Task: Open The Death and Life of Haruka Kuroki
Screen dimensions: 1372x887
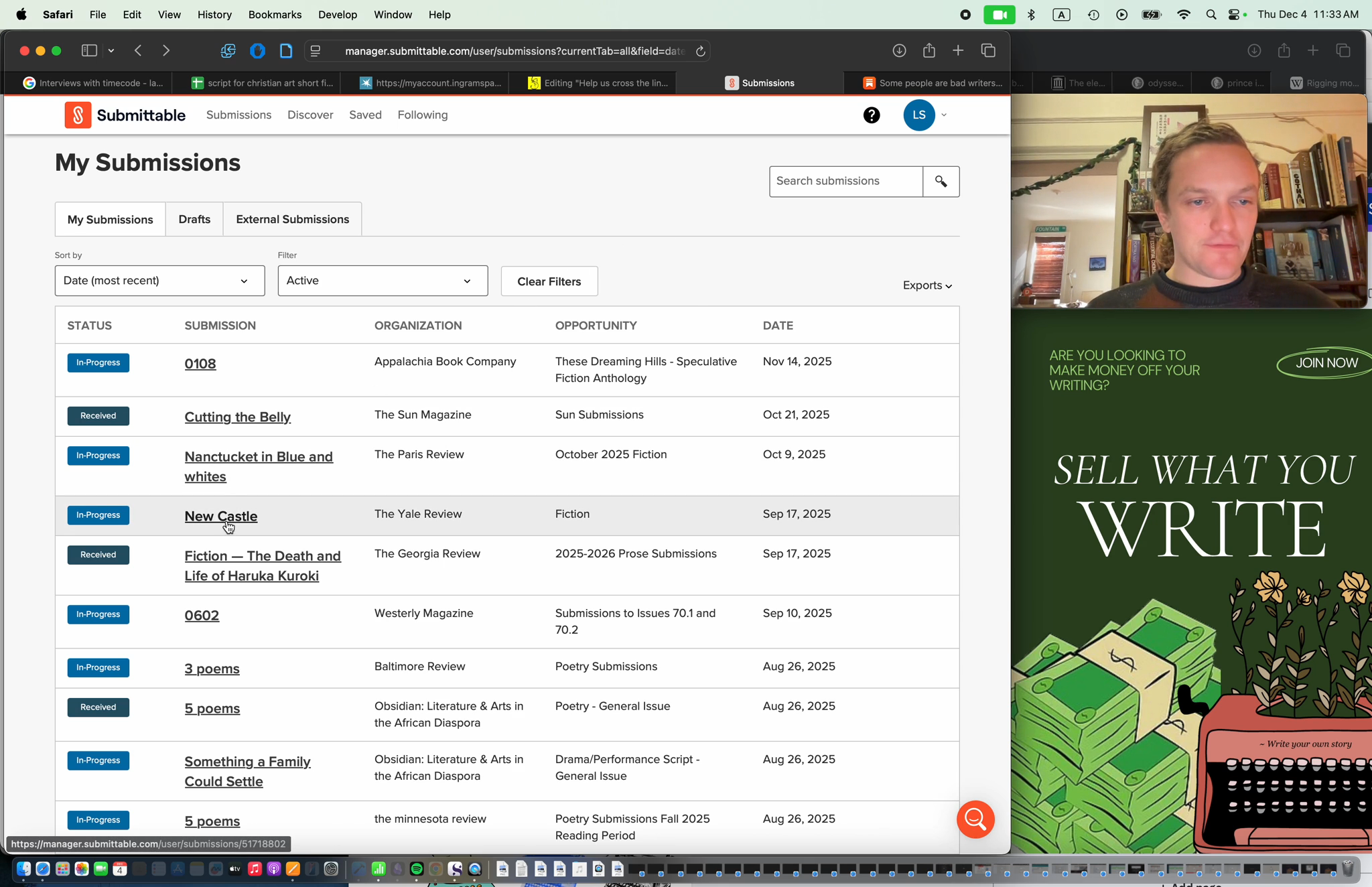Action: [263, 566]
